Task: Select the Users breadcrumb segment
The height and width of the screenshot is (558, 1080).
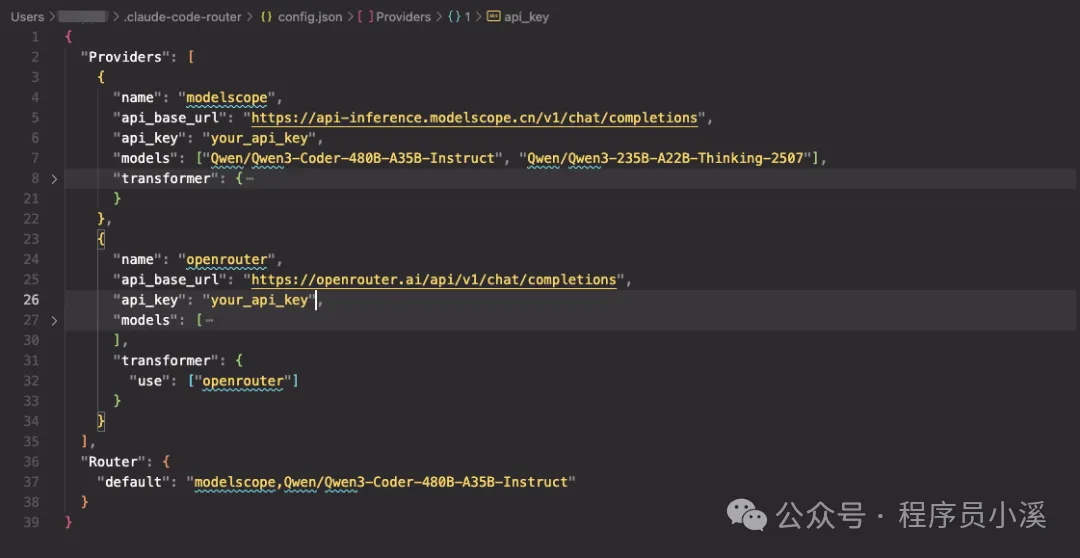Action: [27, 17]
